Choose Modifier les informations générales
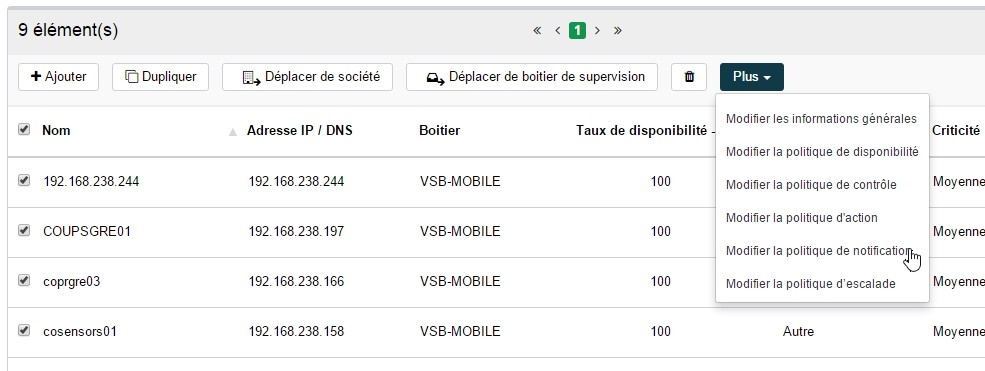Screen dimensions: 985x371 822,119
